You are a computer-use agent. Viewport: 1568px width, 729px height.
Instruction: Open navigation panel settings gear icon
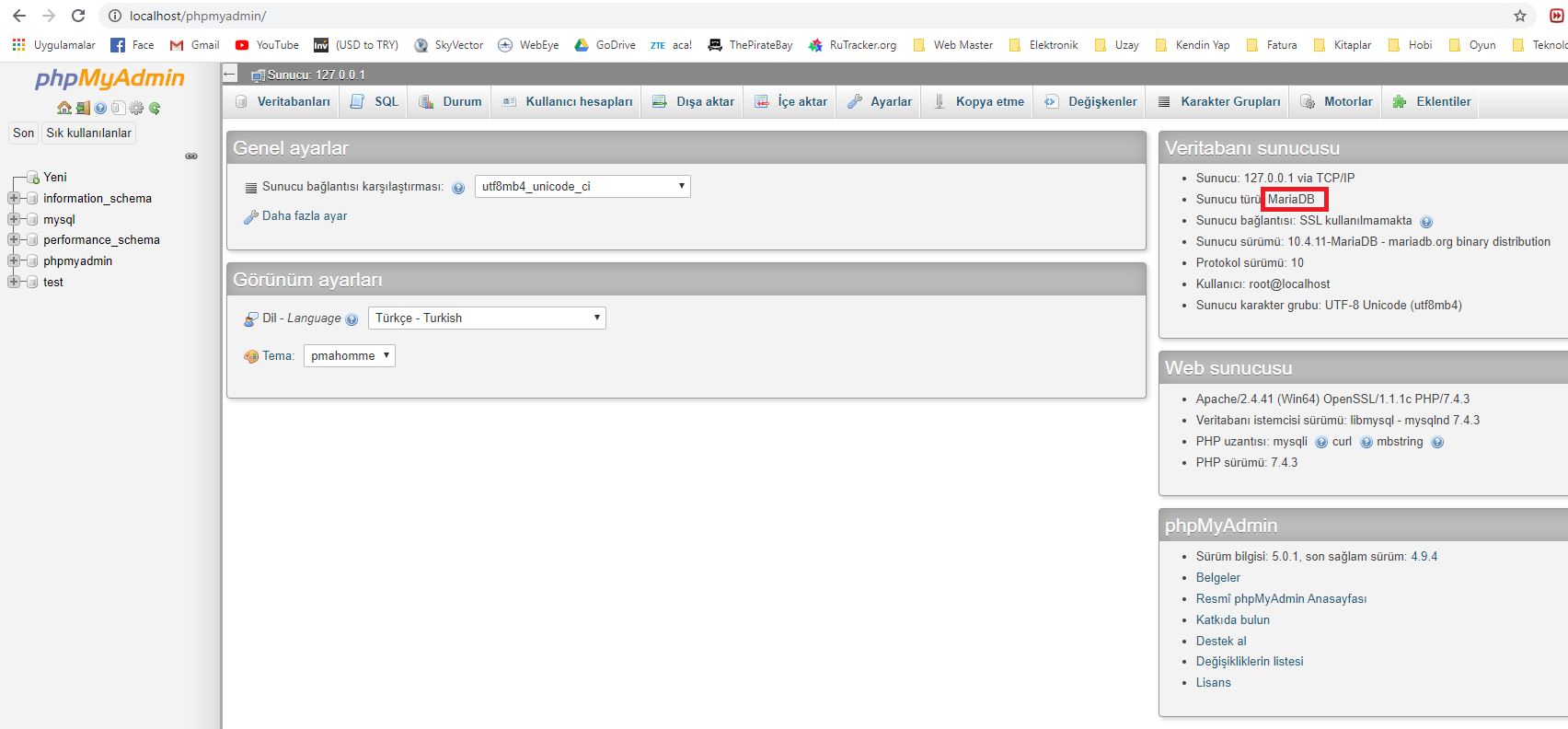[x=136, y=108]
